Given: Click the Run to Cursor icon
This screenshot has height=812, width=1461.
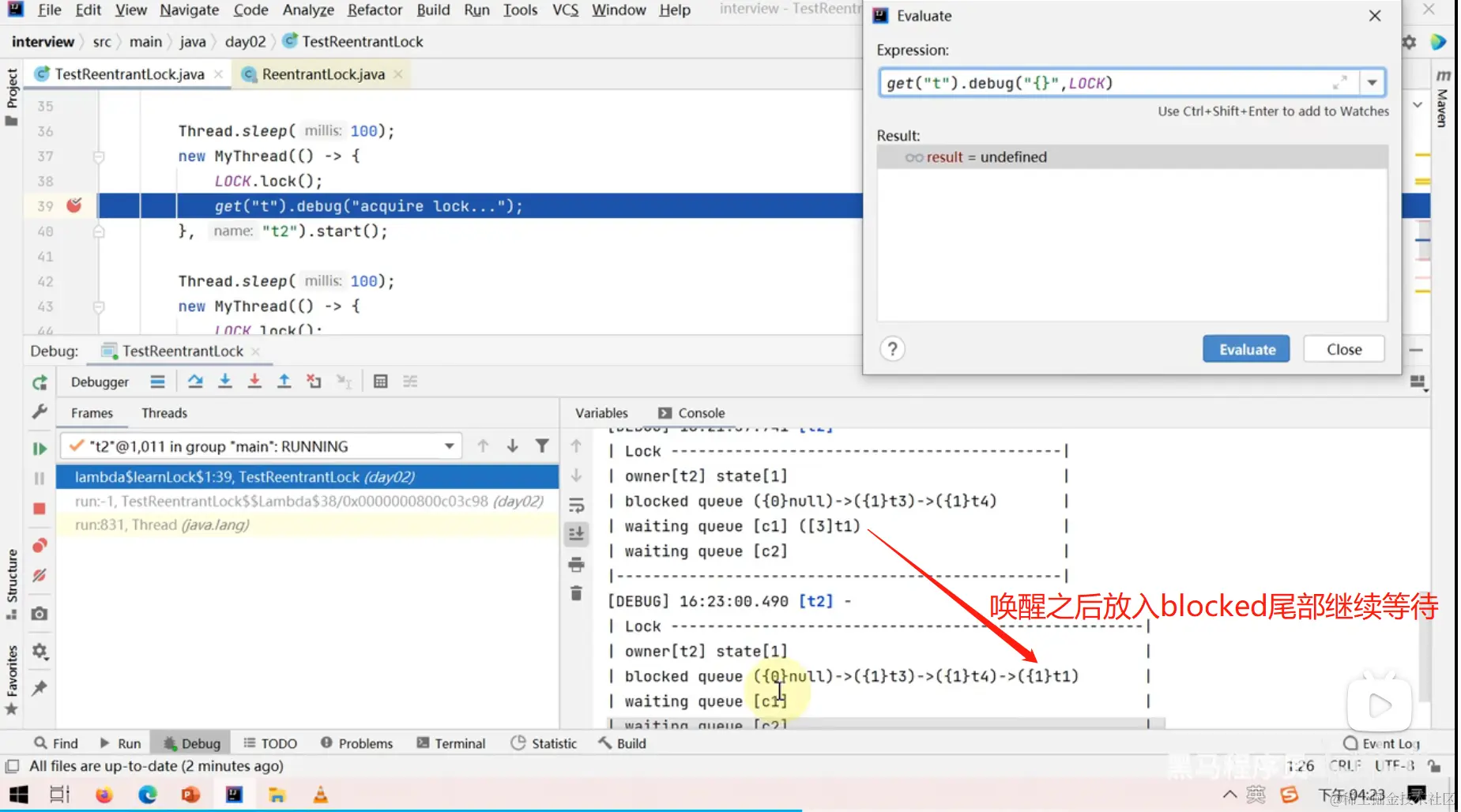Looking at the screenshot, I should coord(344,382).
